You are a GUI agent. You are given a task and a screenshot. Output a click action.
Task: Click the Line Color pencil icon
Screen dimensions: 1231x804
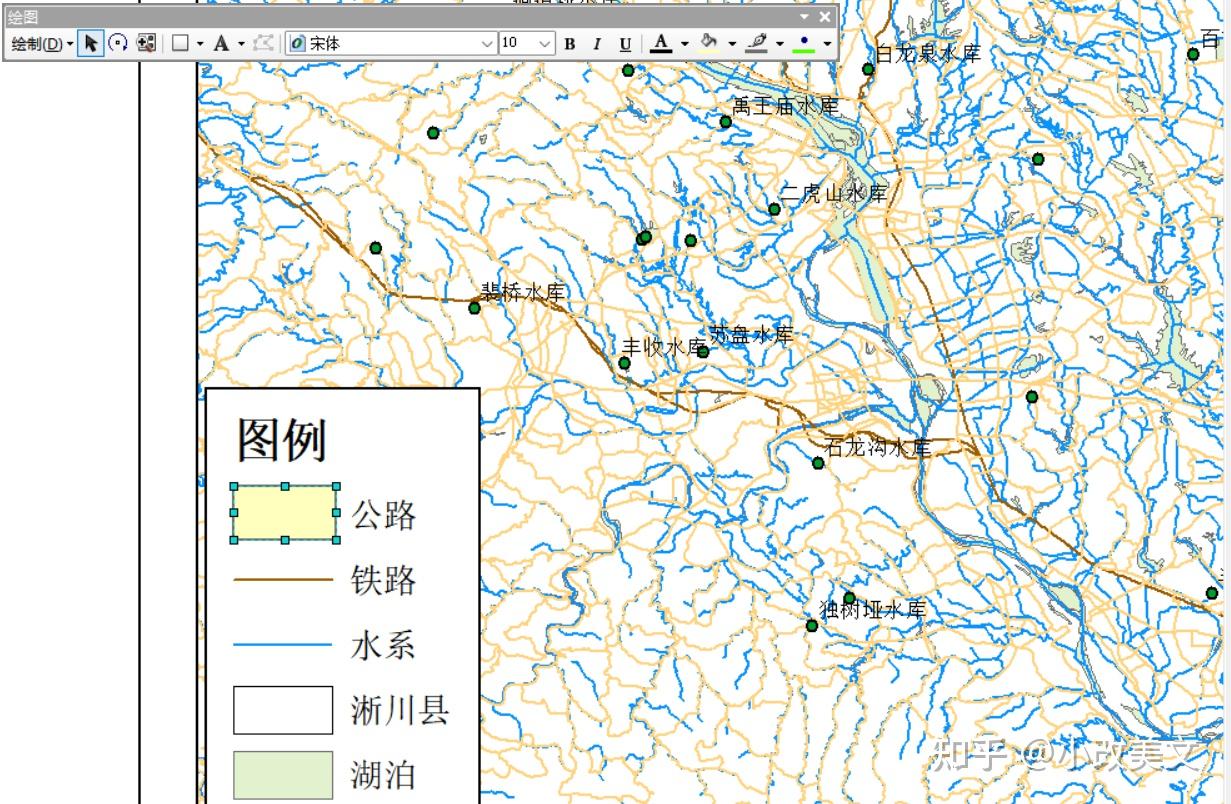[755, 44]
